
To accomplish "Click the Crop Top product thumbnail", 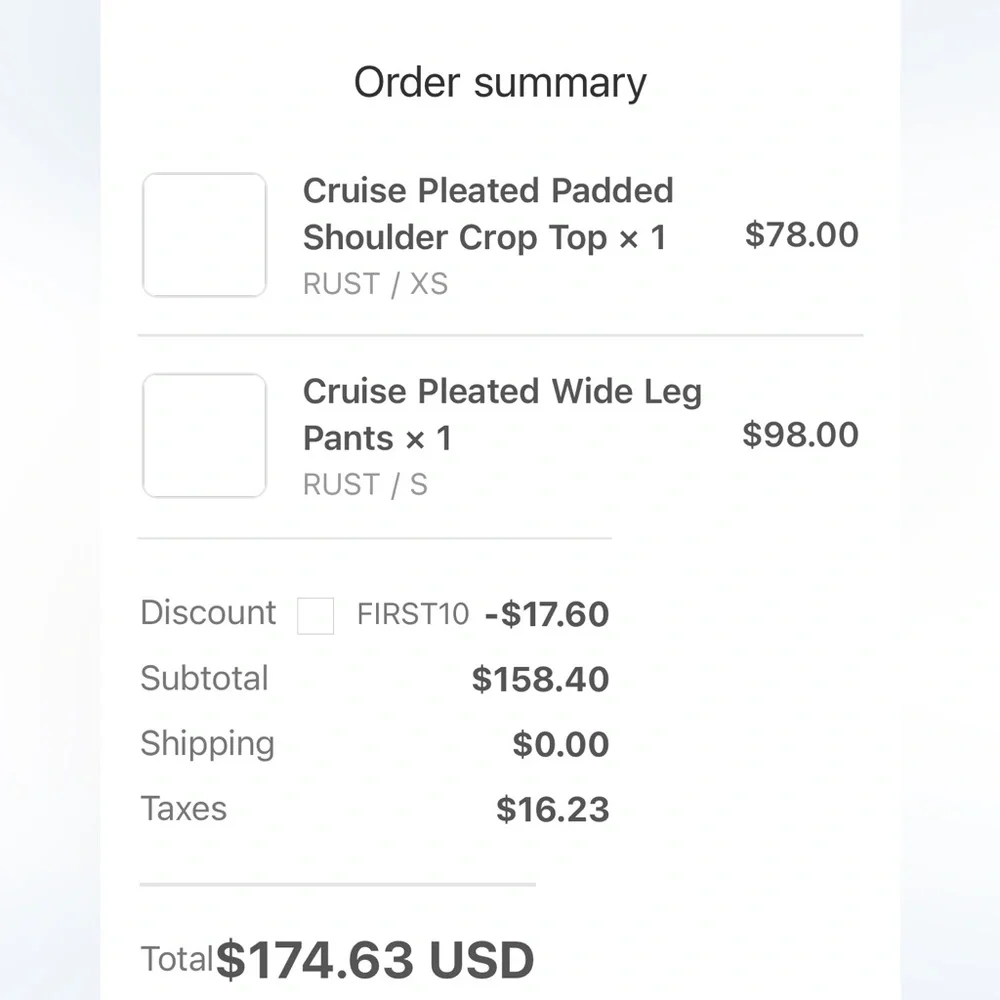I will (x=204, y=235).
